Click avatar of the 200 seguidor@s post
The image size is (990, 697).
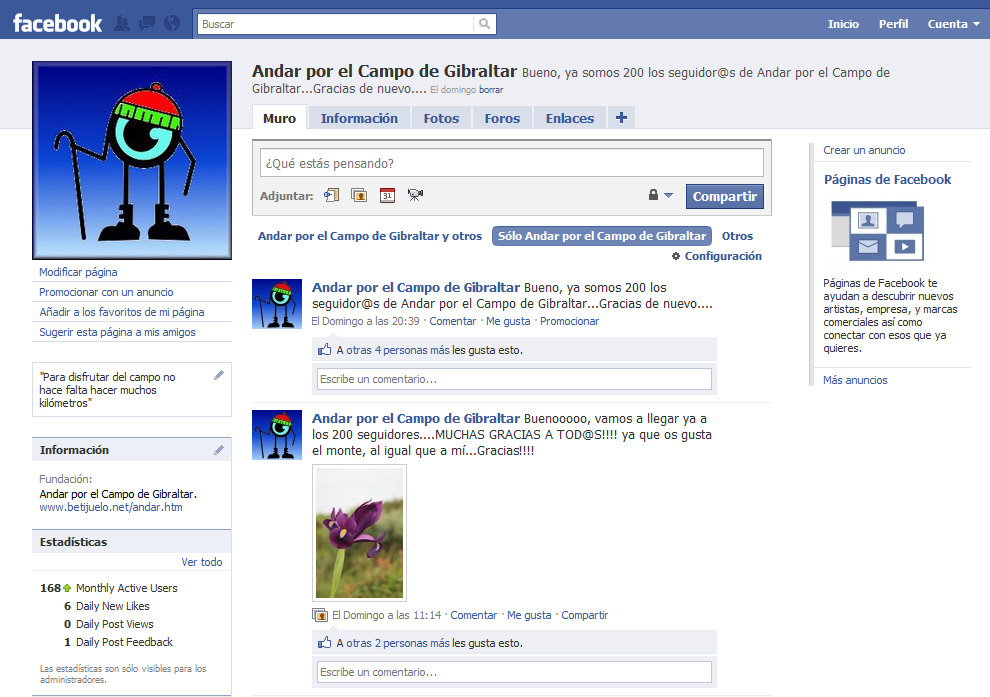[277, 304]
